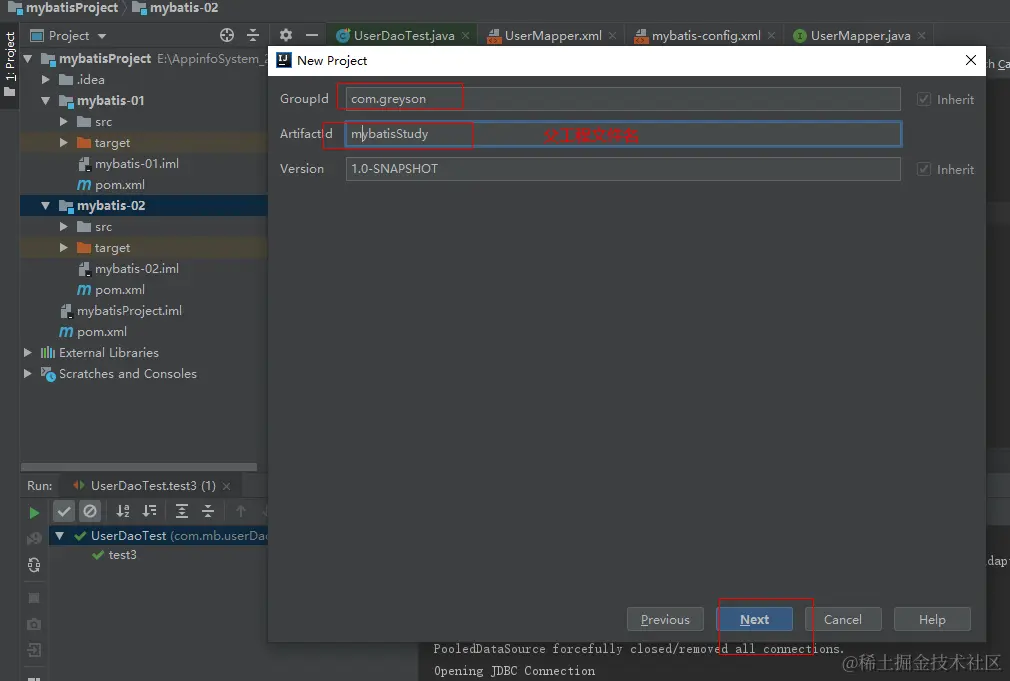Collapse the UserDaoTest result node

coord(59,535)
